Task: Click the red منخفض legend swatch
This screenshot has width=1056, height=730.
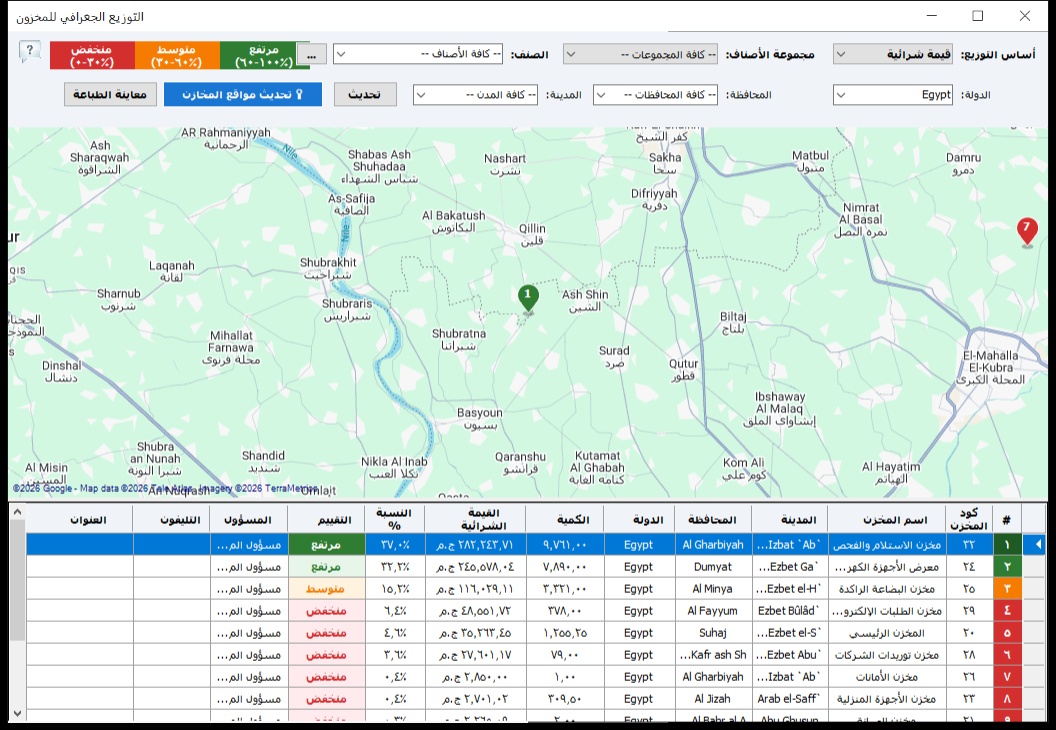Action: [92, 55]
